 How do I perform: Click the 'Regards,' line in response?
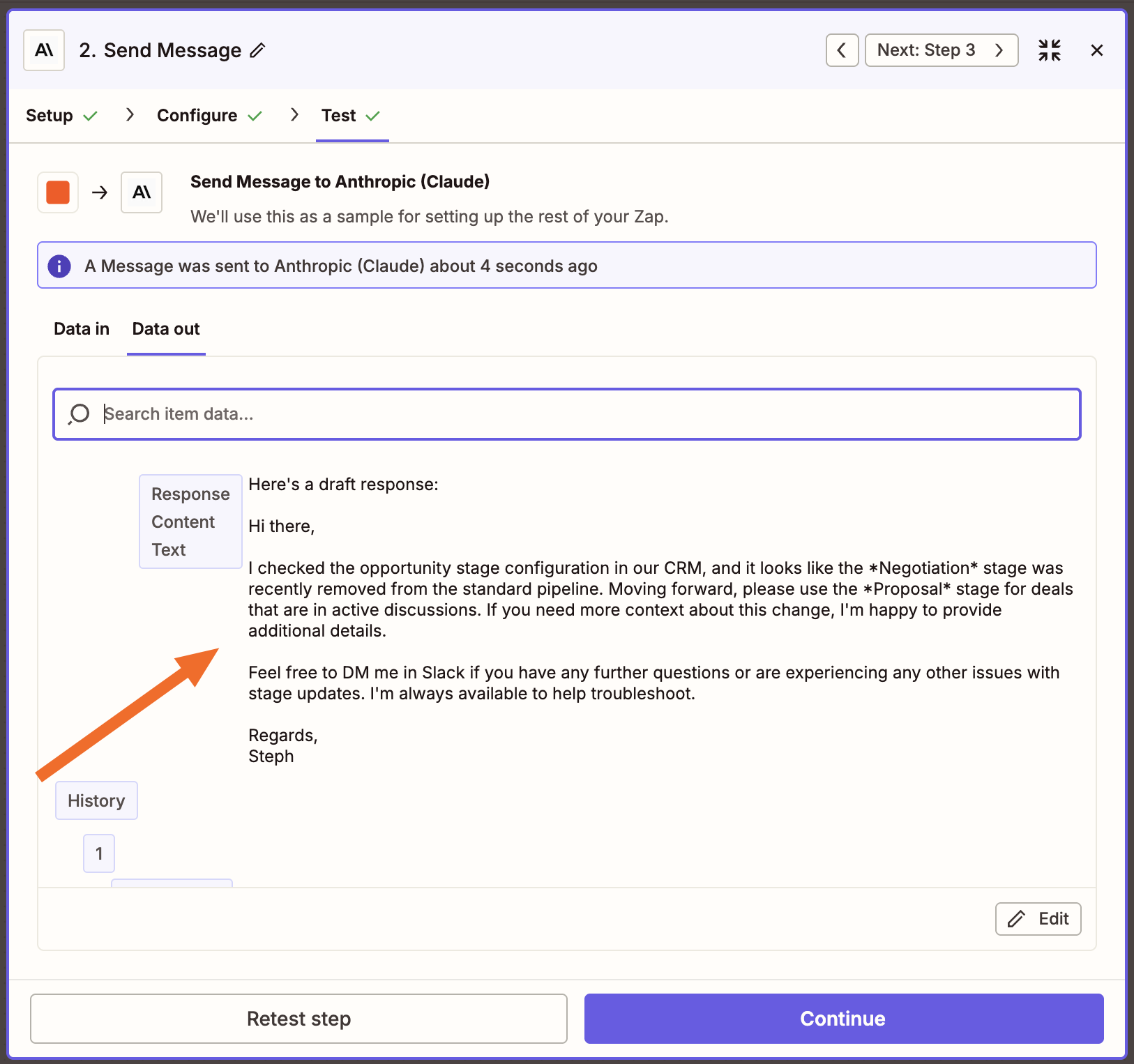coord(283,736)
